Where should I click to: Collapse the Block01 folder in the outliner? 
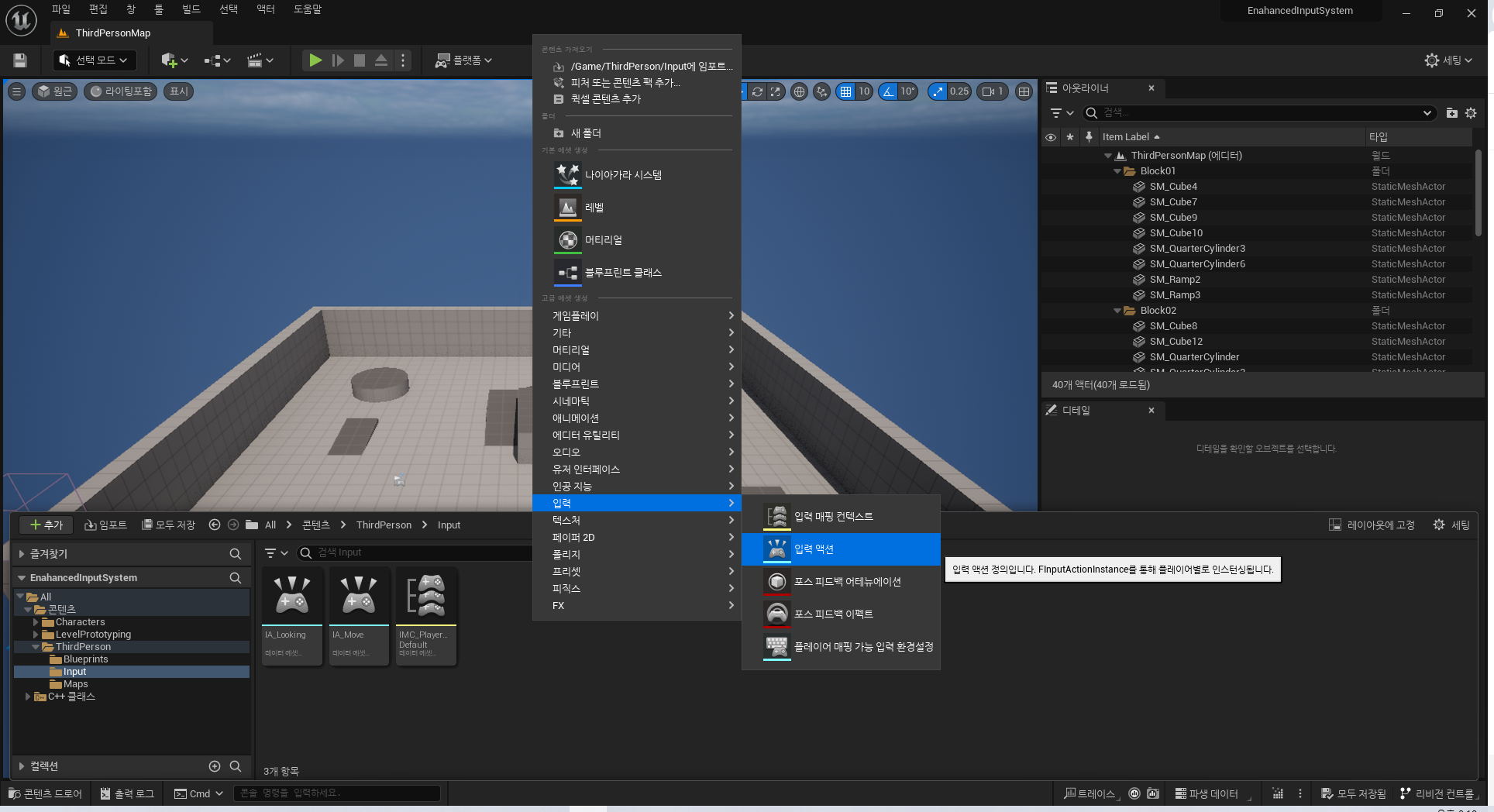(1117, 171)
